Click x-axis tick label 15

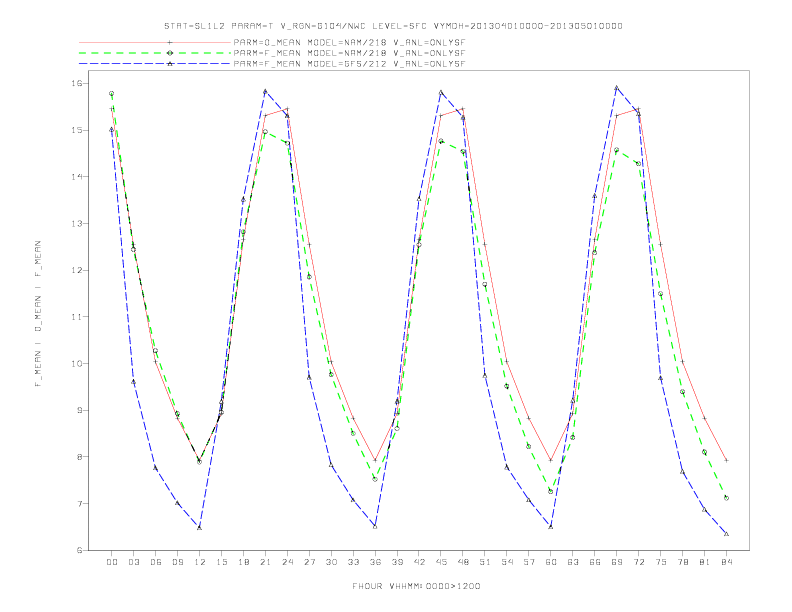(x=221, y=562)
